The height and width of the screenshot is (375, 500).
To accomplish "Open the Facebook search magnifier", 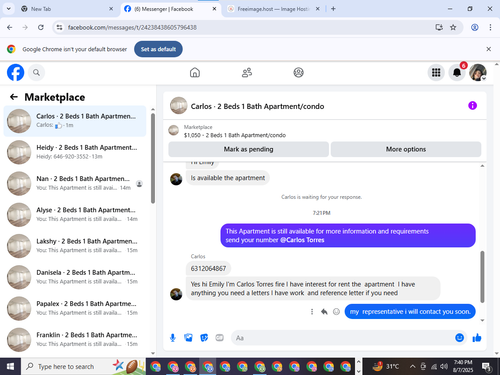I will point(36,72).
